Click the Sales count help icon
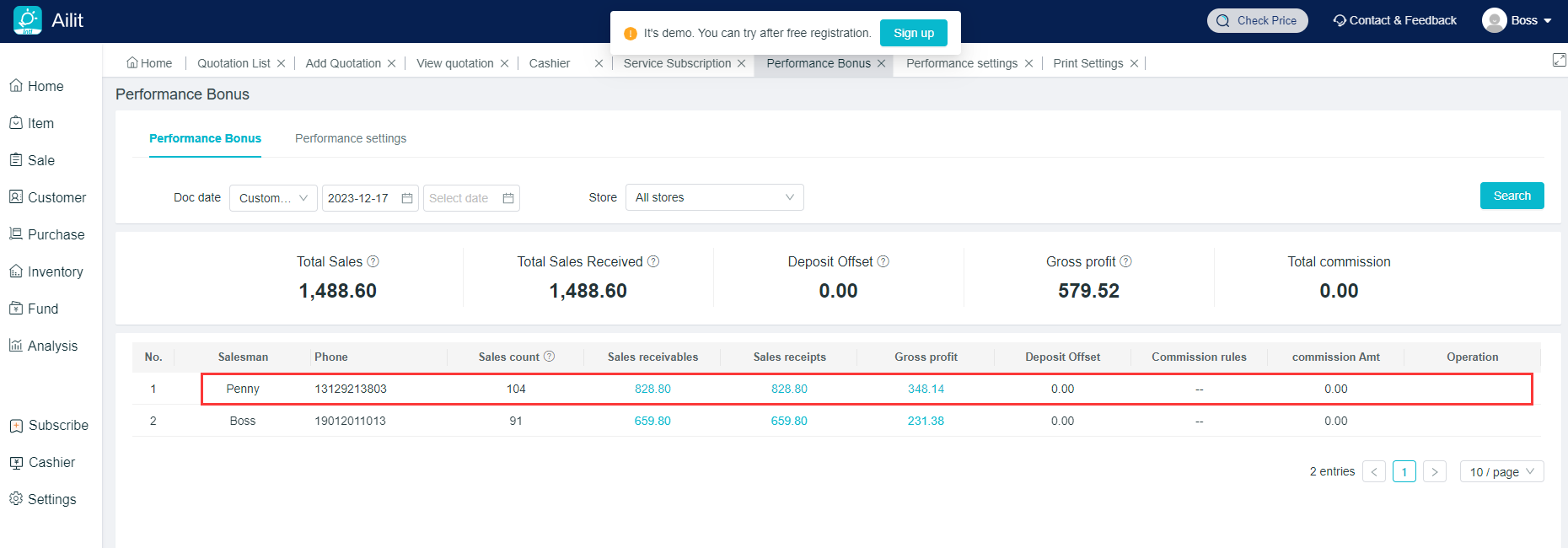Image resolution: width=1568 pixels, height=548 pixels. point(549,357)
